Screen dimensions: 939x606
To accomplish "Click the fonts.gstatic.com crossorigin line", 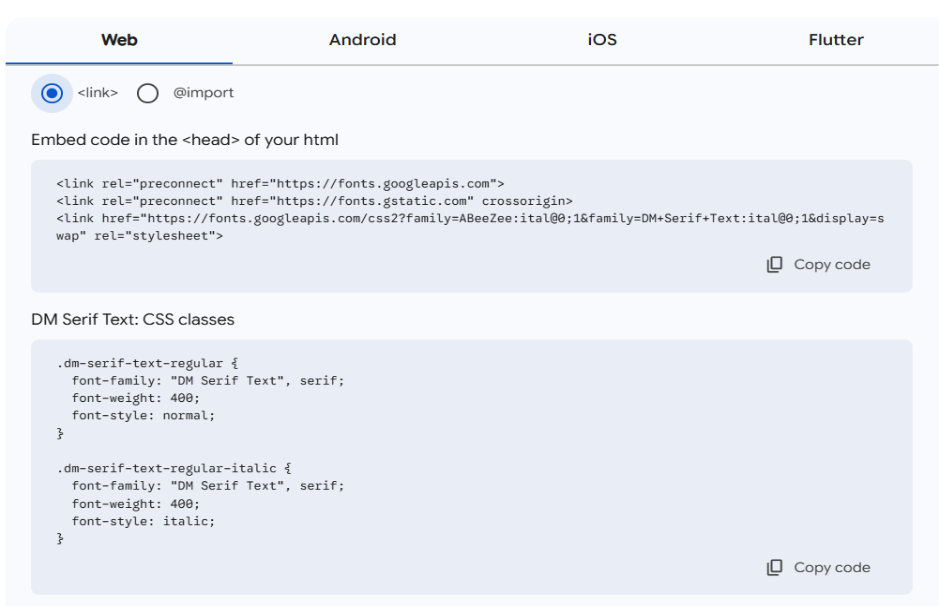I will pos(314,201).
